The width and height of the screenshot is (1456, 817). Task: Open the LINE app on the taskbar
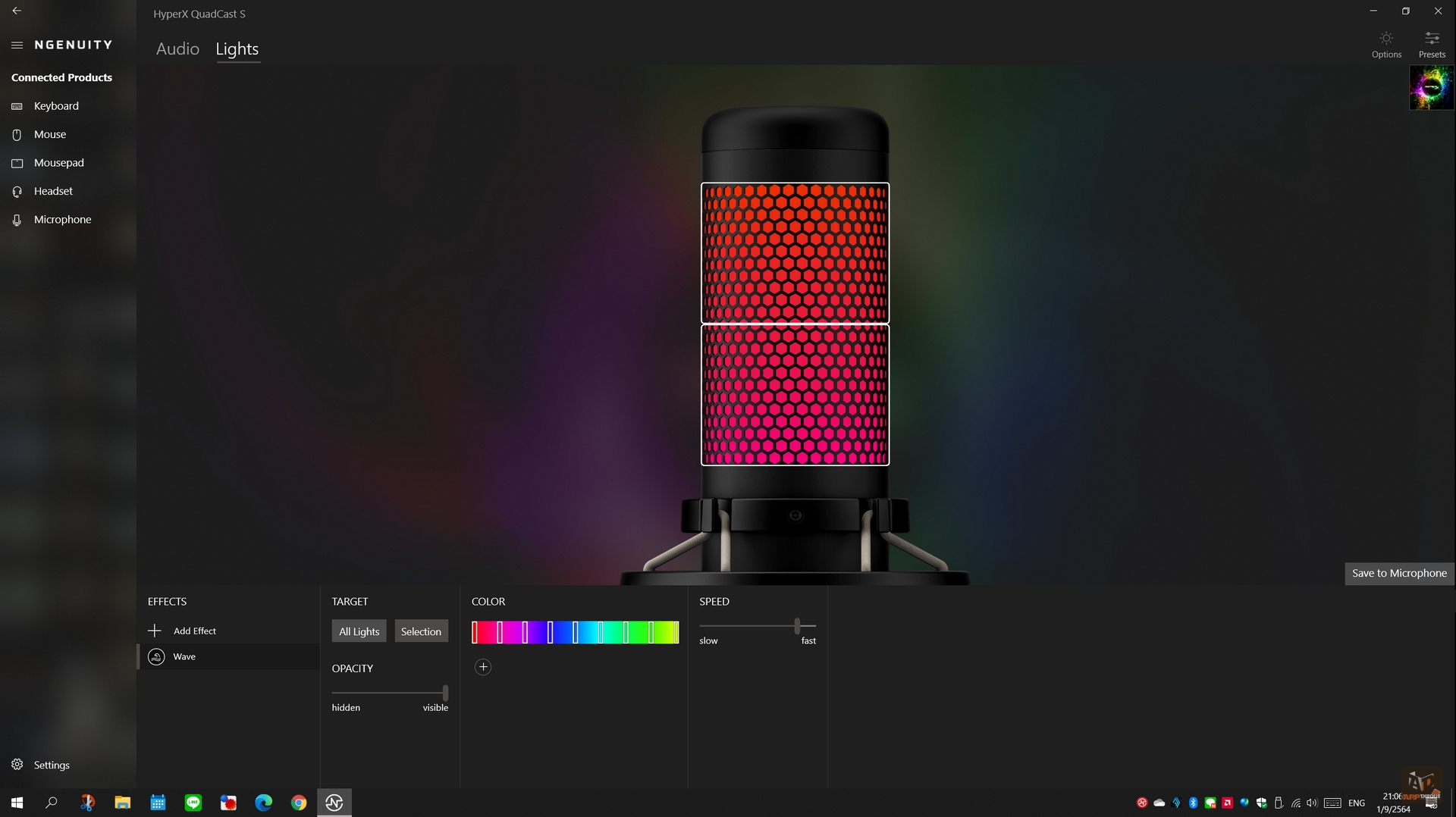[193, 803]
